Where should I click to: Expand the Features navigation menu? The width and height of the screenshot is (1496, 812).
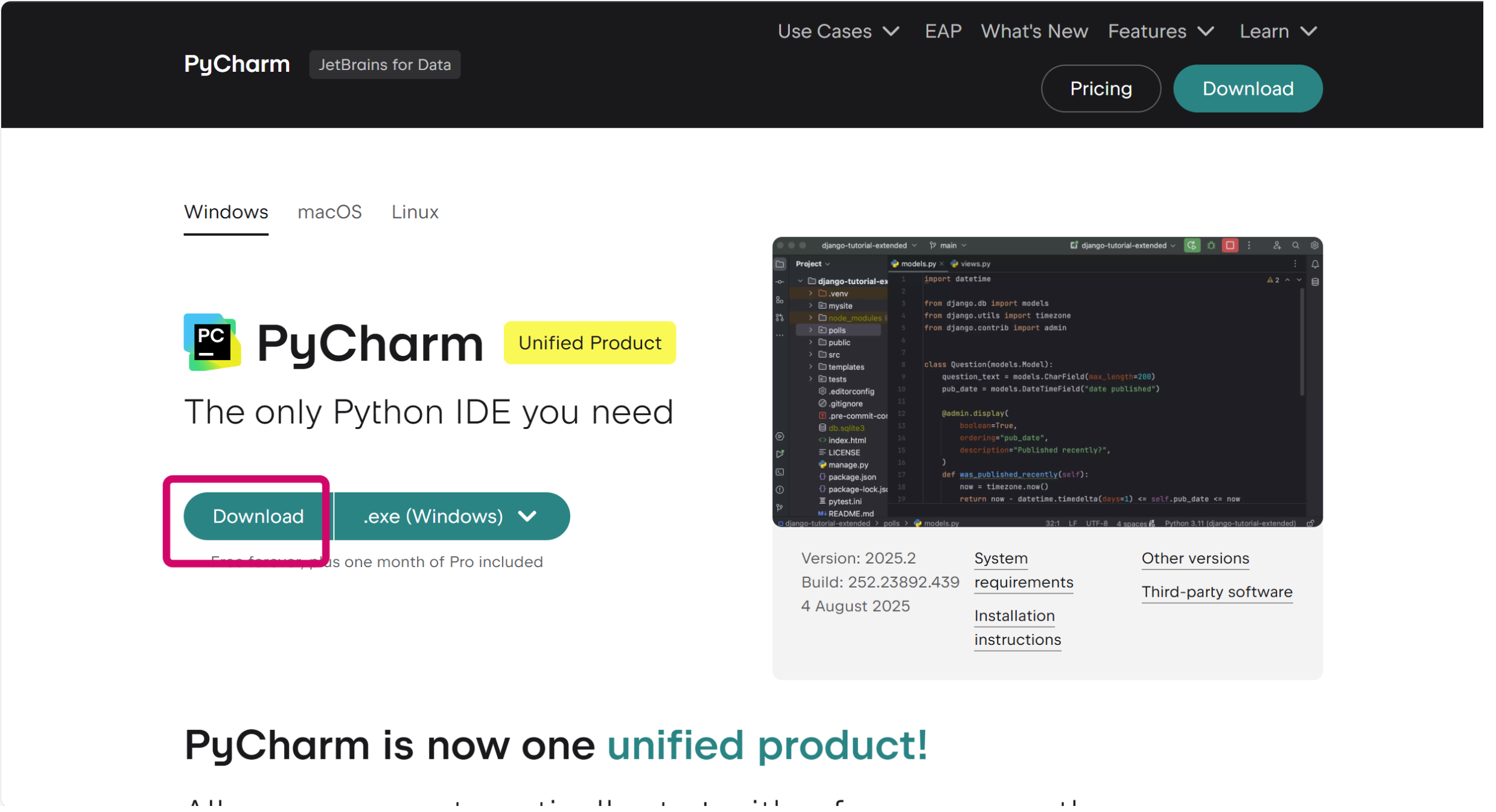pos(1160,31)
